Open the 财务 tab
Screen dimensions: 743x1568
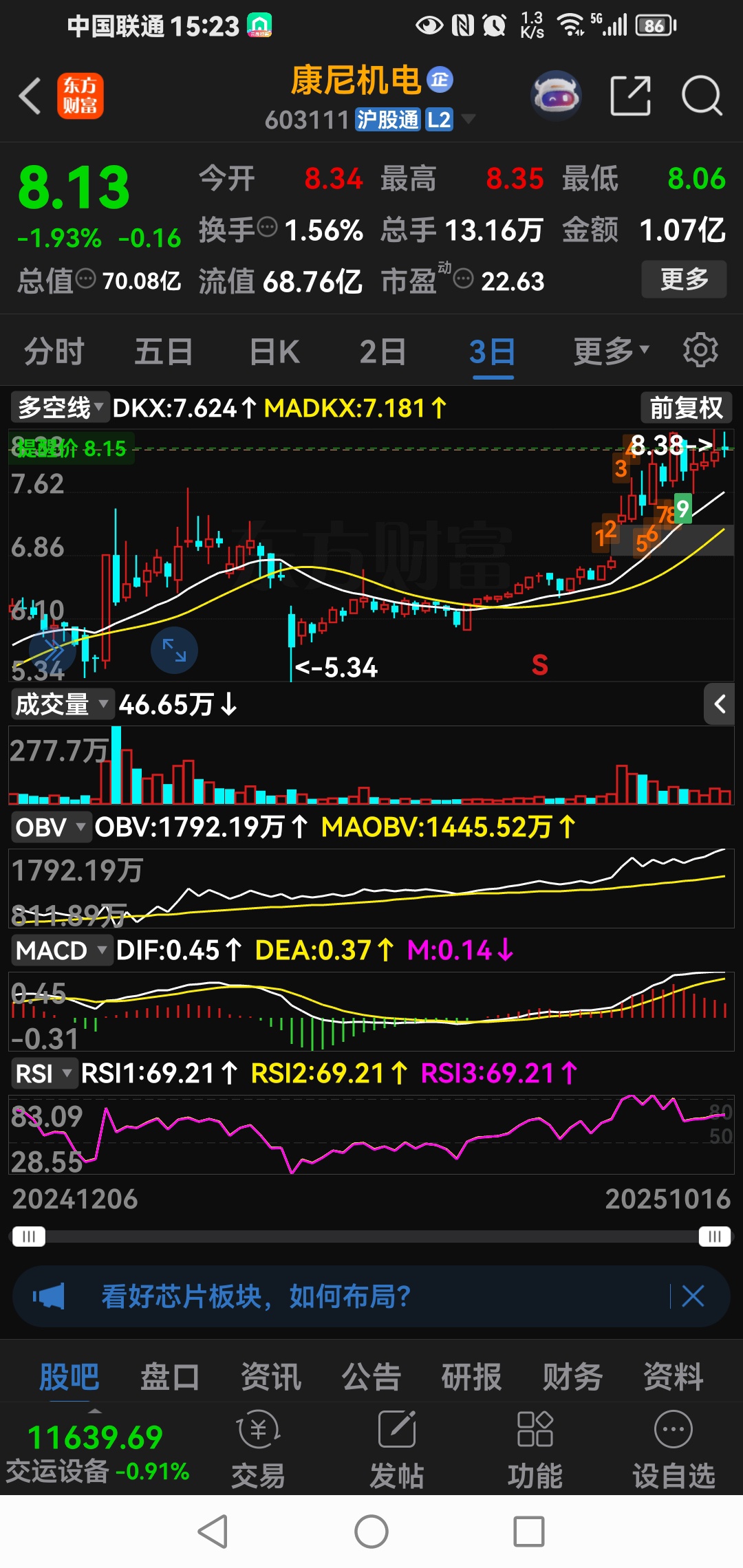[x=572, y=1376]
